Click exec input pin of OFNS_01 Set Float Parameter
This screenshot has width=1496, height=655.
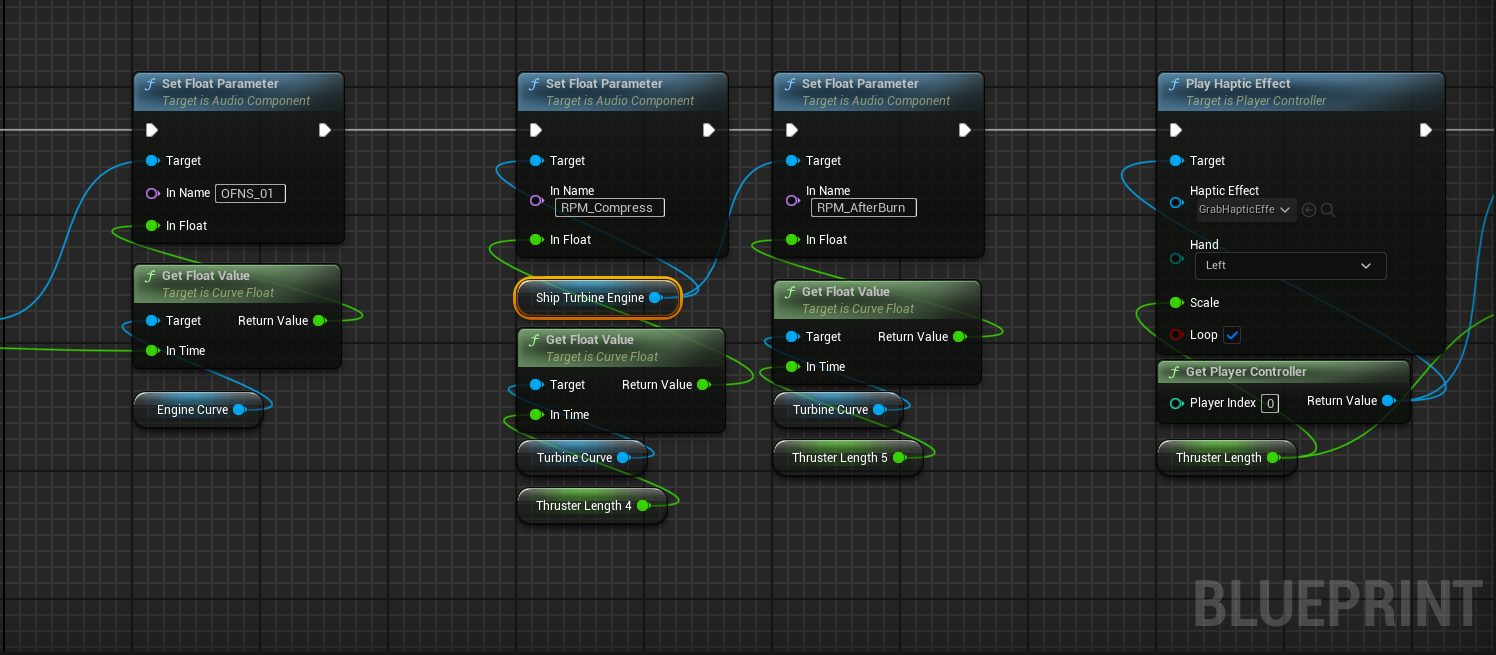(x=152, y=130)
